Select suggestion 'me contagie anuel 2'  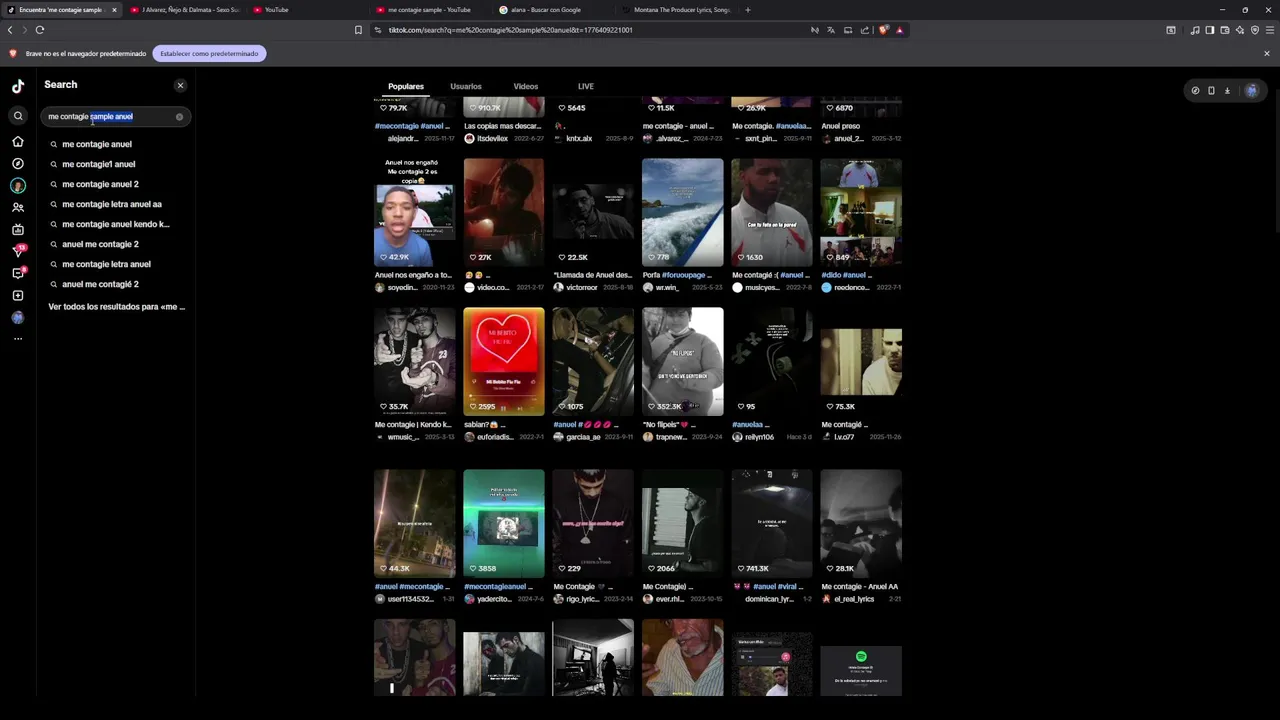(101, 184)
